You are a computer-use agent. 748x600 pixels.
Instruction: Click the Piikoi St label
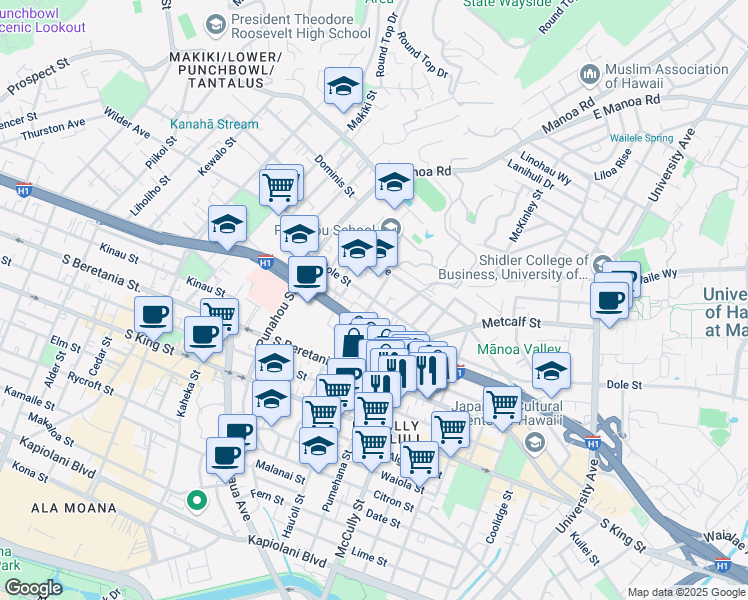coord(161,153)
